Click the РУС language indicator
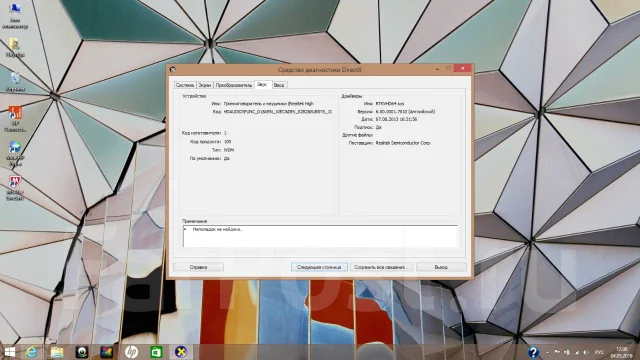The height and width of the screenshot is (360, 640). tap(599, 352)
